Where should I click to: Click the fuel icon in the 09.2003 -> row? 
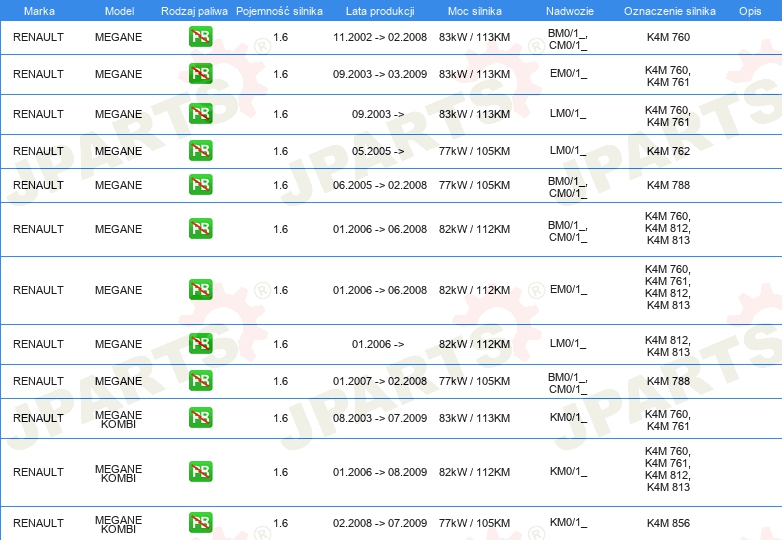click(200, 114)
